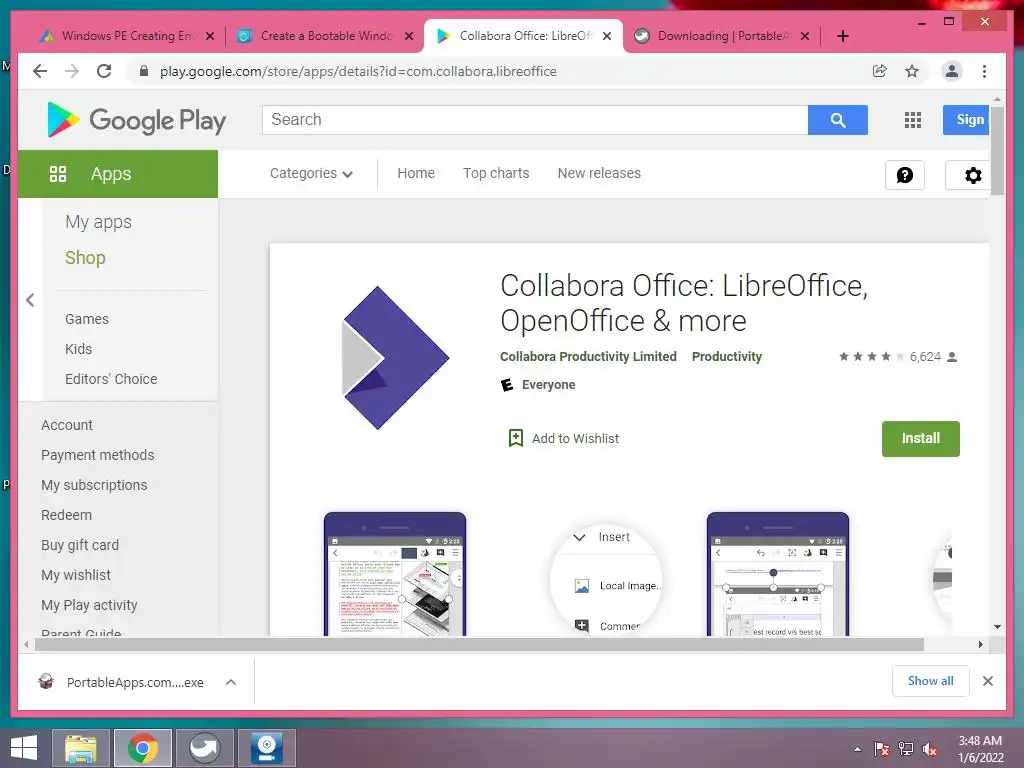Bookmark this page with the star icon

(912, 71)
